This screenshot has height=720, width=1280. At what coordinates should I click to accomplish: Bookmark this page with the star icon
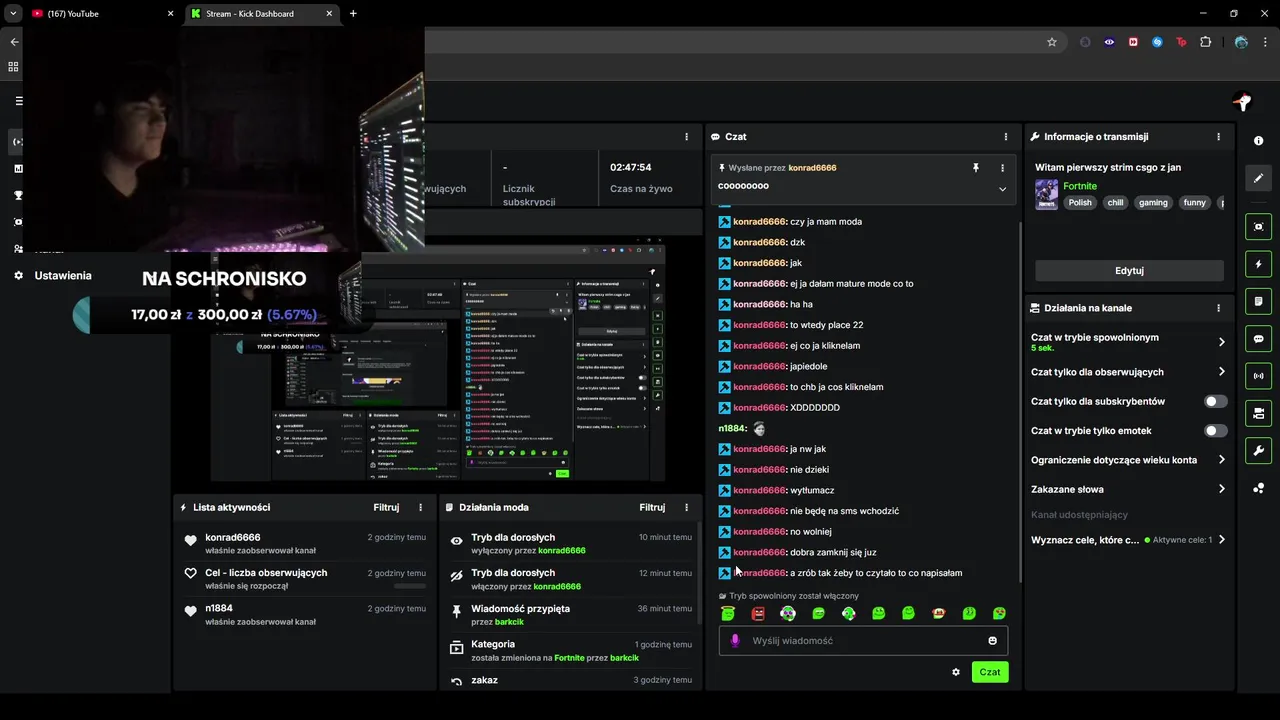(1052, 42)
